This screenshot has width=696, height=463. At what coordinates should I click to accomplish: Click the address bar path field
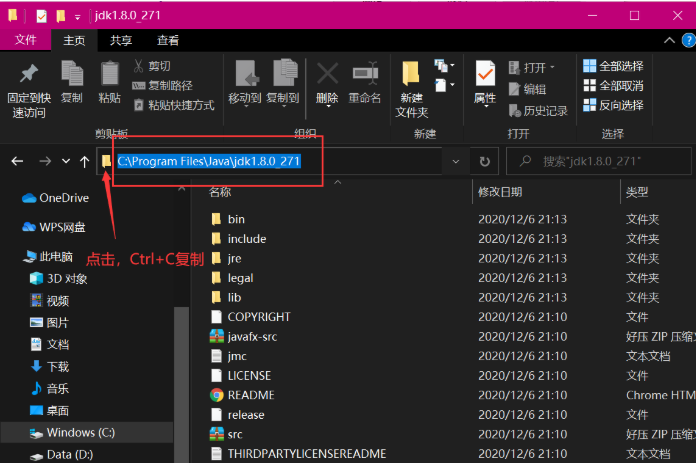[x=269, y=162]
